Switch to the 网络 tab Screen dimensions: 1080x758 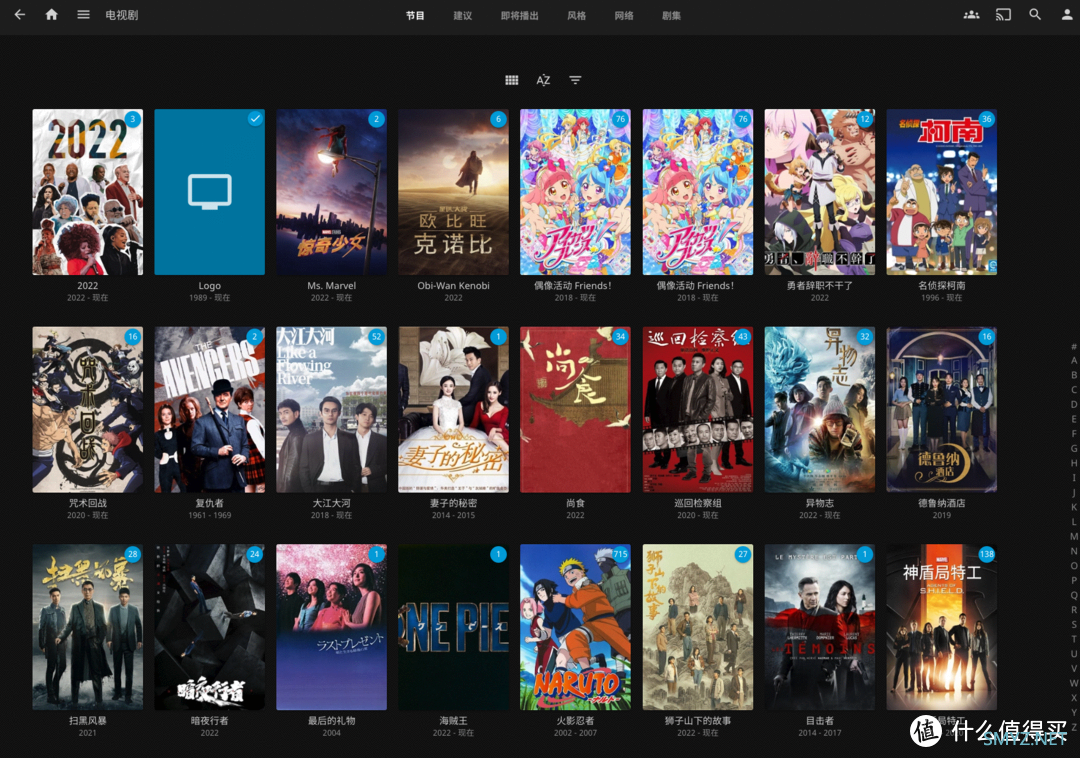click(x=624, y=15)
